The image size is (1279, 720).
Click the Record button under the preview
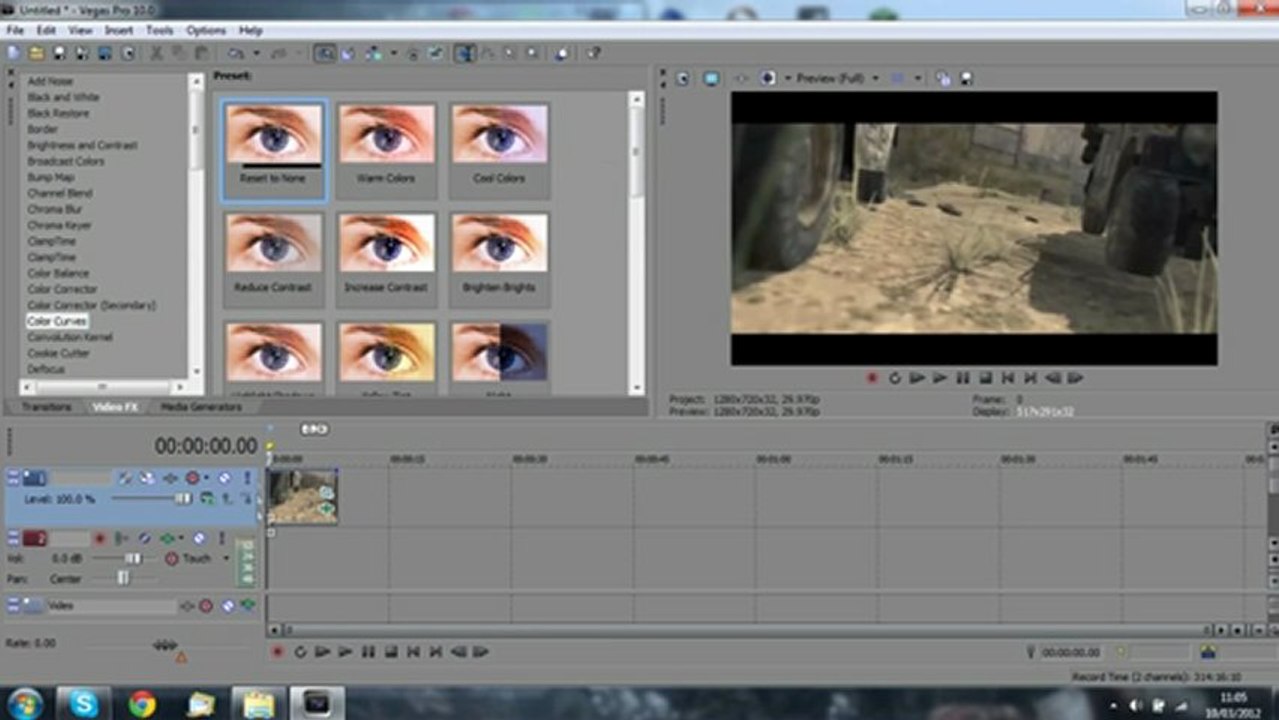click(872, 378)
